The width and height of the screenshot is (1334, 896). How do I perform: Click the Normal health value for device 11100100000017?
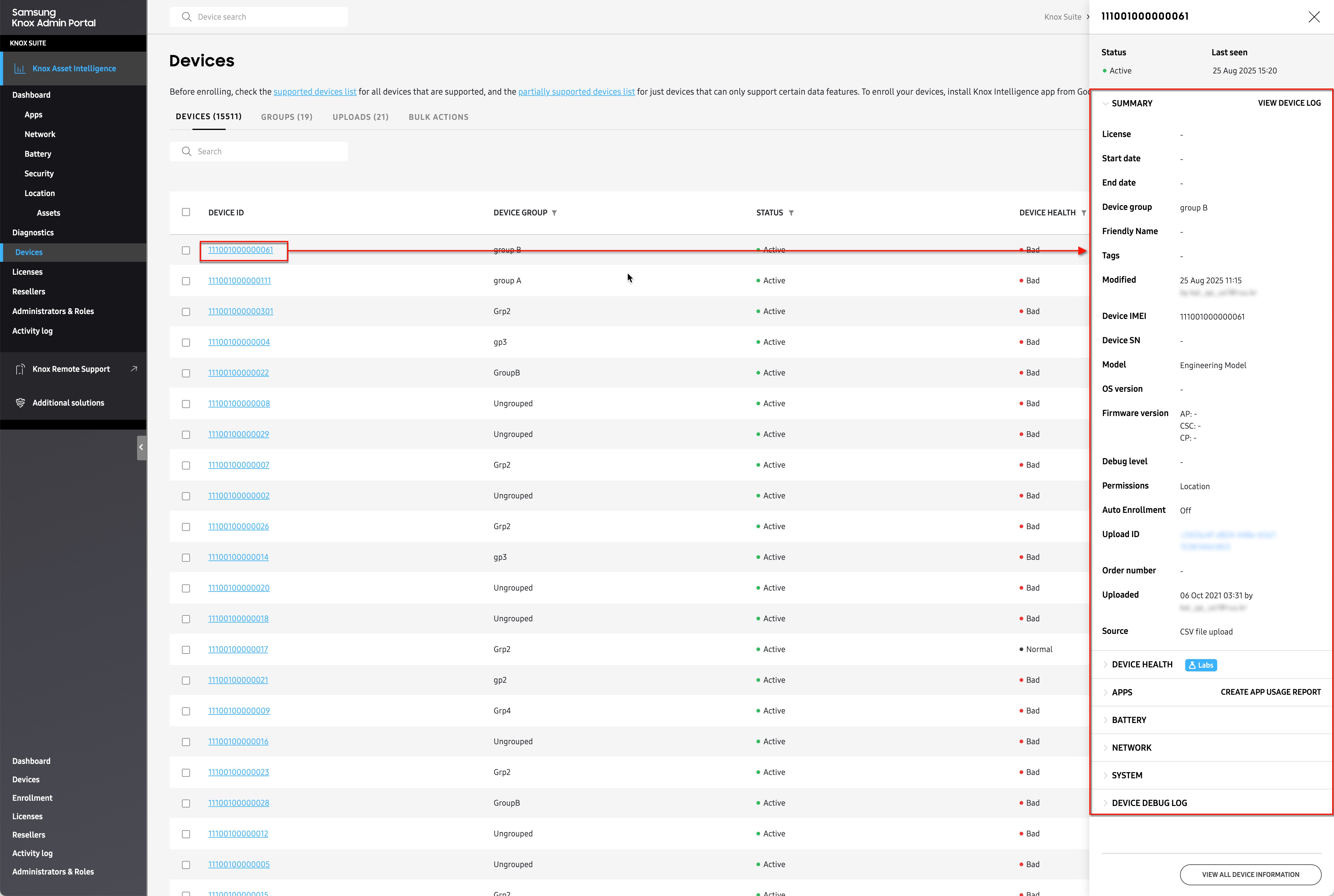(x=1039, y=650)
